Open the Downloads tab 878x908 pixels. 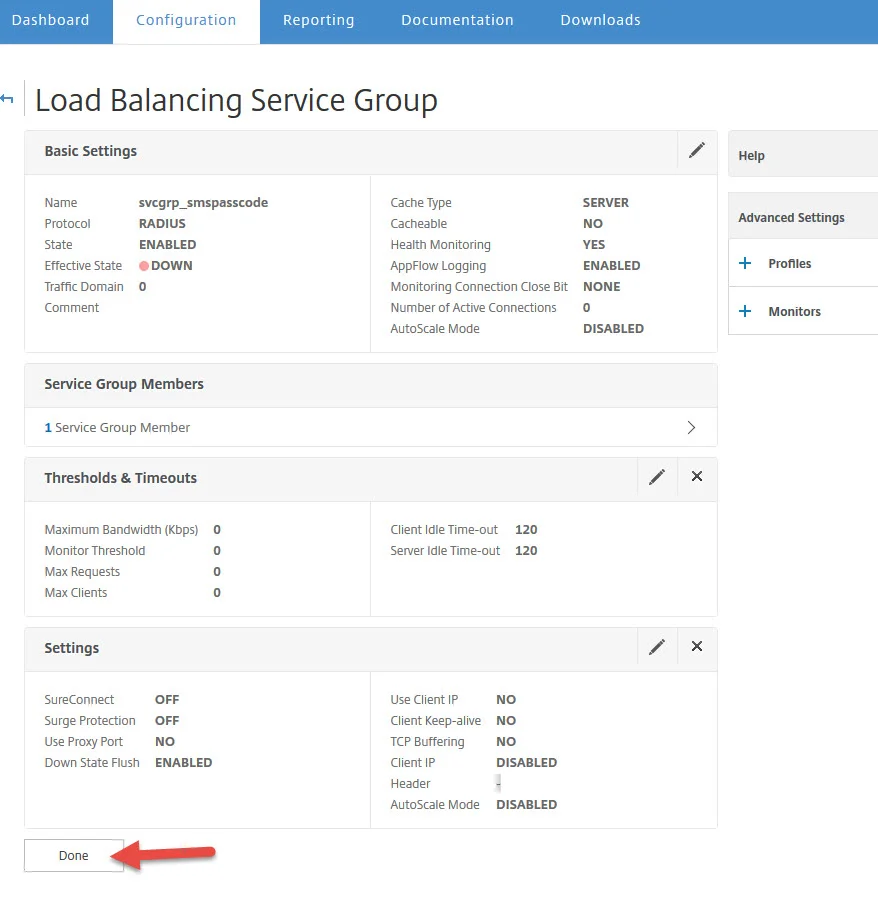coord(601,20)
